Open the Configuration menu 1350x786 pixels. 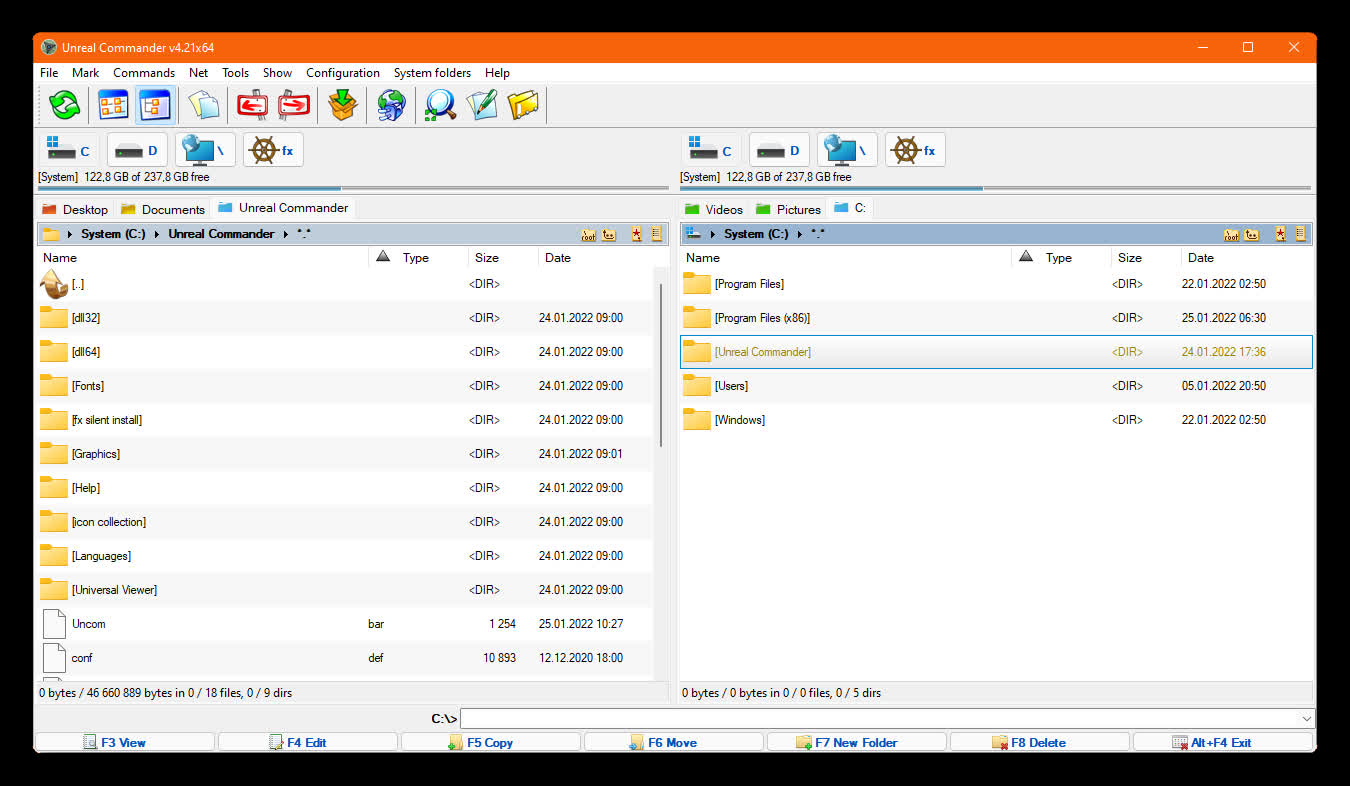tap(343, 73)
